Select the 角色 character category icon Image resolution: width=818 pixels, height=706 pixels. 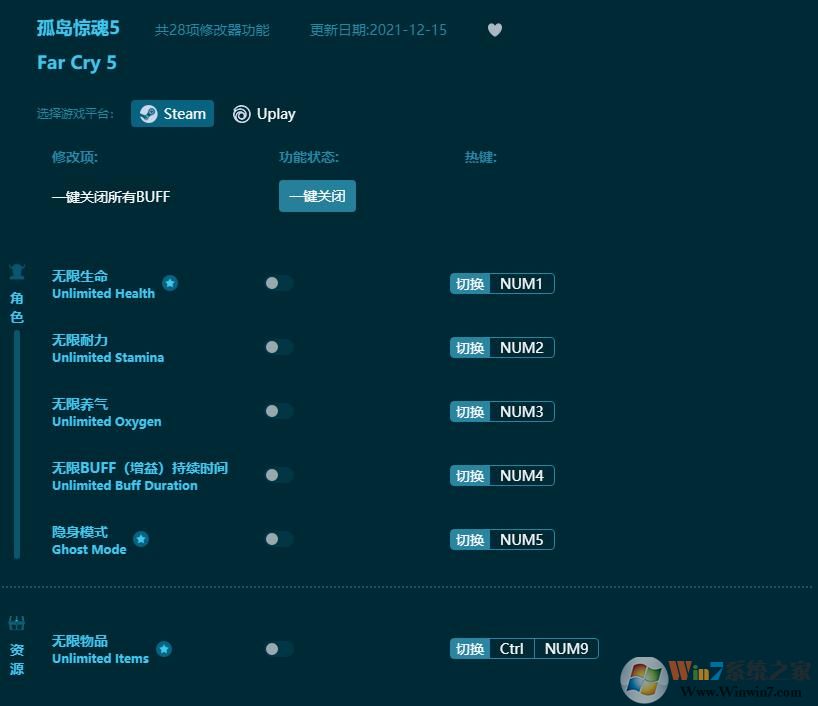(16, 271)
